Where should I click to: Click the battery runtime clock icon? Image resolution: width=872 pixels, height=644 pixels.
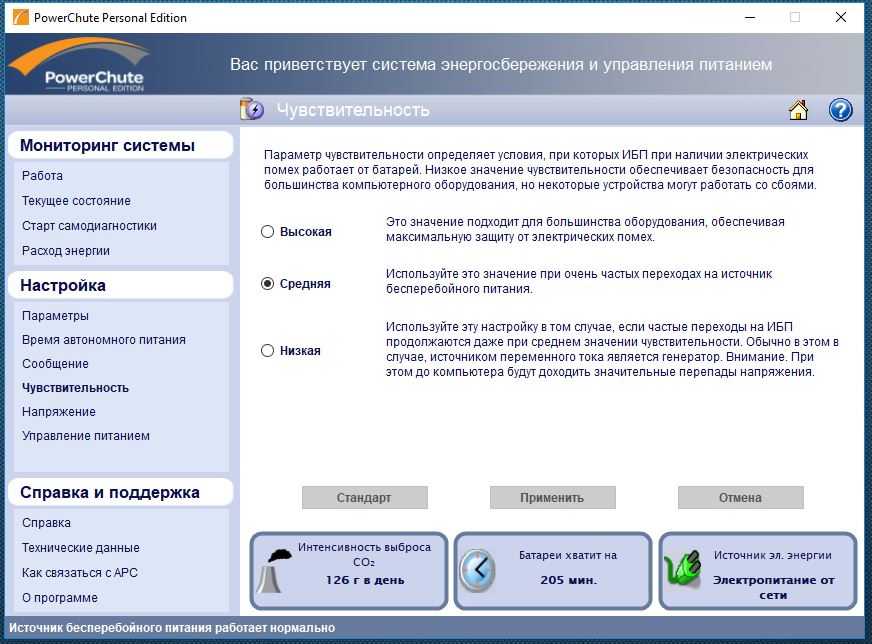pos(477,571)
